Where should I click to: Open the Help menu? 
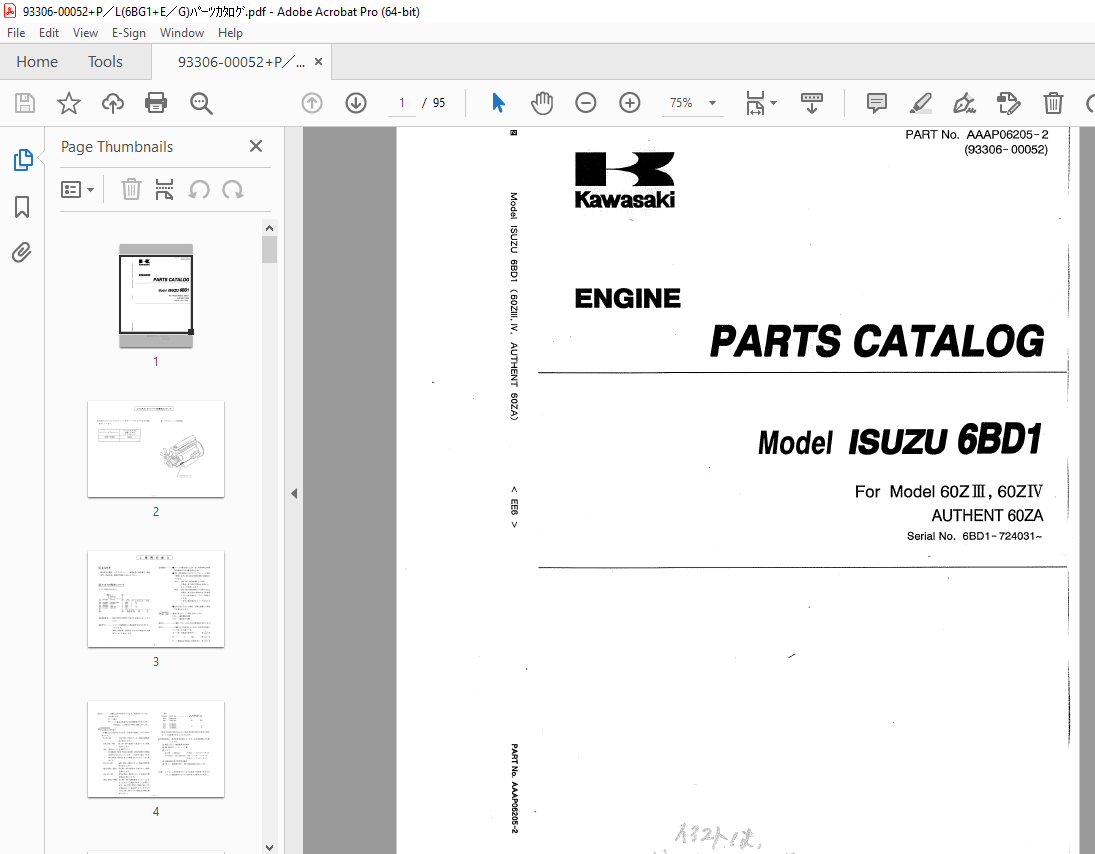tap(230, 33)
